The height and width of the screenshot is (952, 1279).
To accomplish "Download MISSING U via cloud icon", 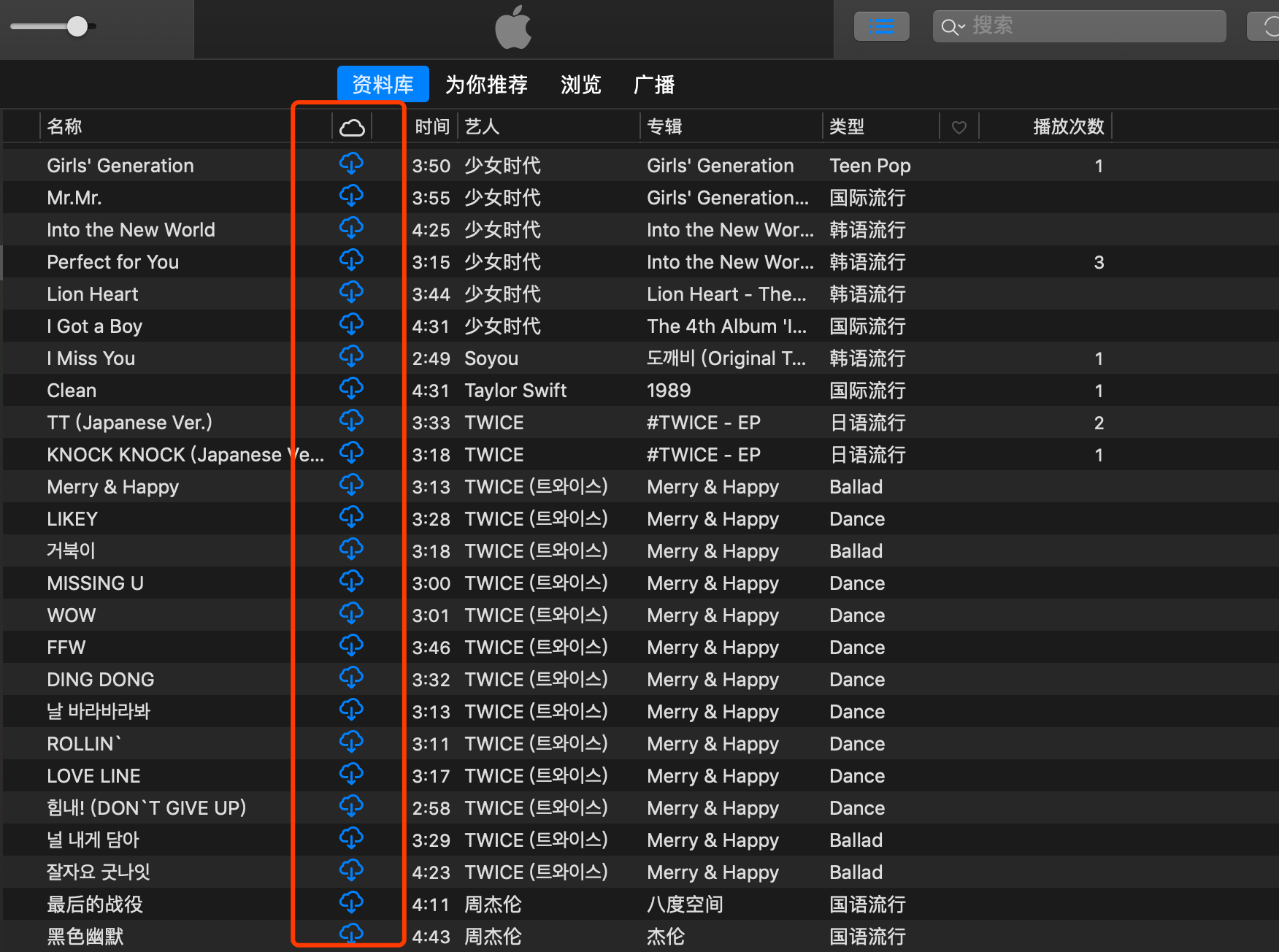I will click(351, 582).
